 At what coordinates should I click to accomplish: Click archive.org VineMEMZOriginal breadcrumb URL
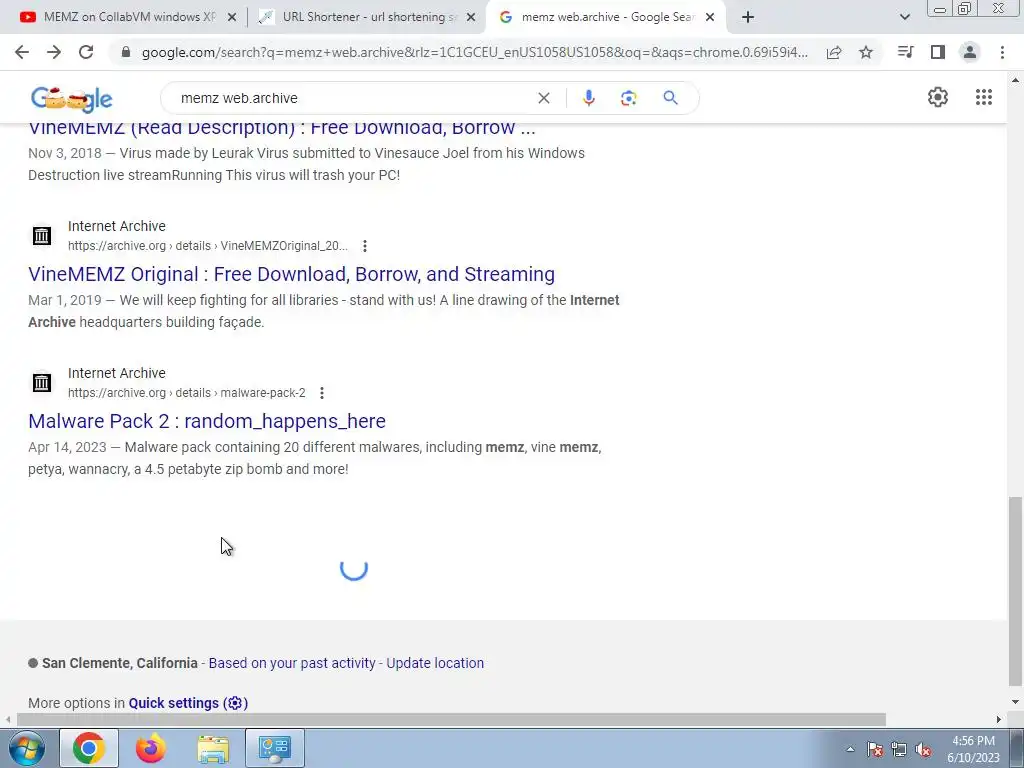coord(208,246)
